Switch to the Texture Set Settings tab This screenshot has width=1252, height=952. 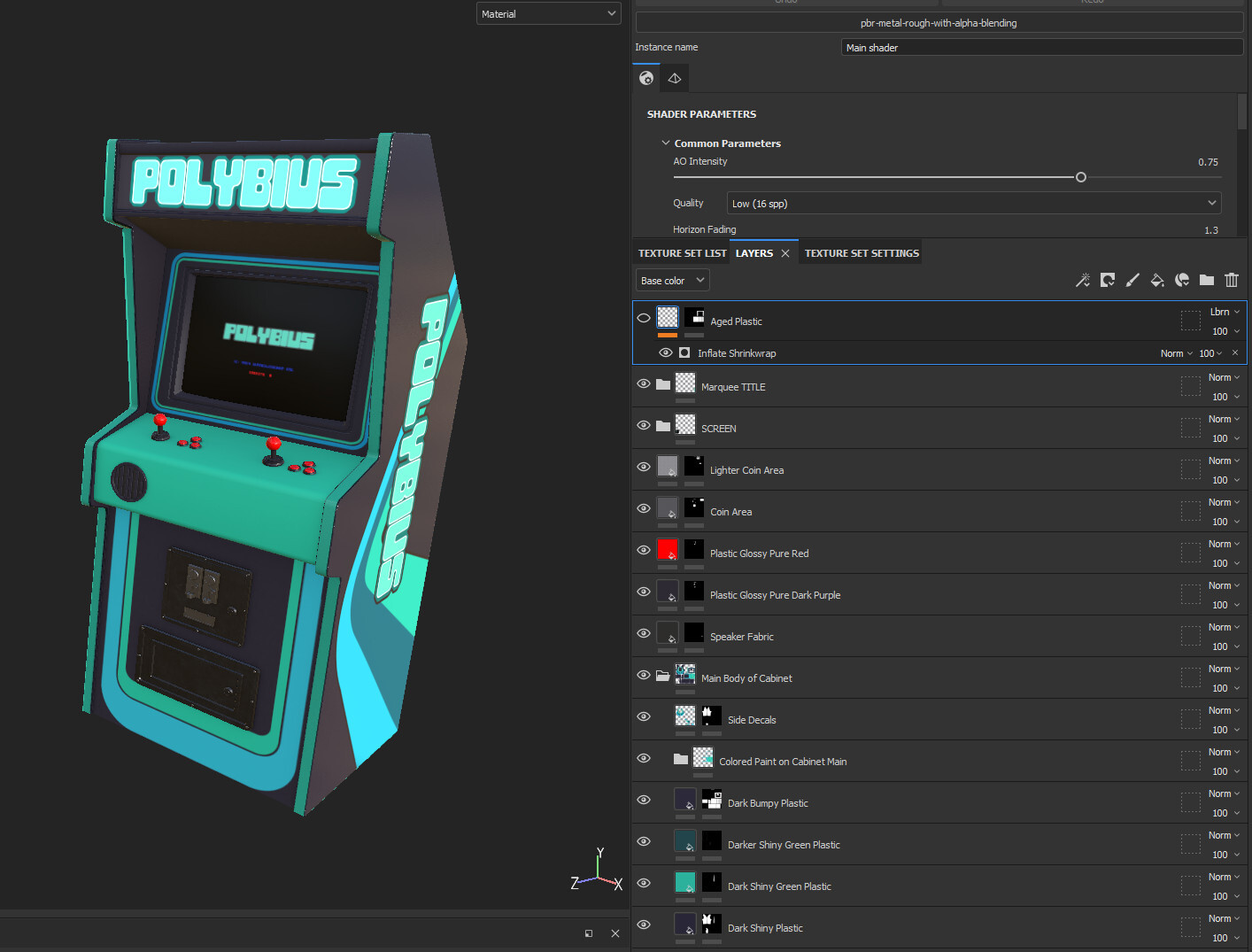pyautogui.click(x=862, y=253)
